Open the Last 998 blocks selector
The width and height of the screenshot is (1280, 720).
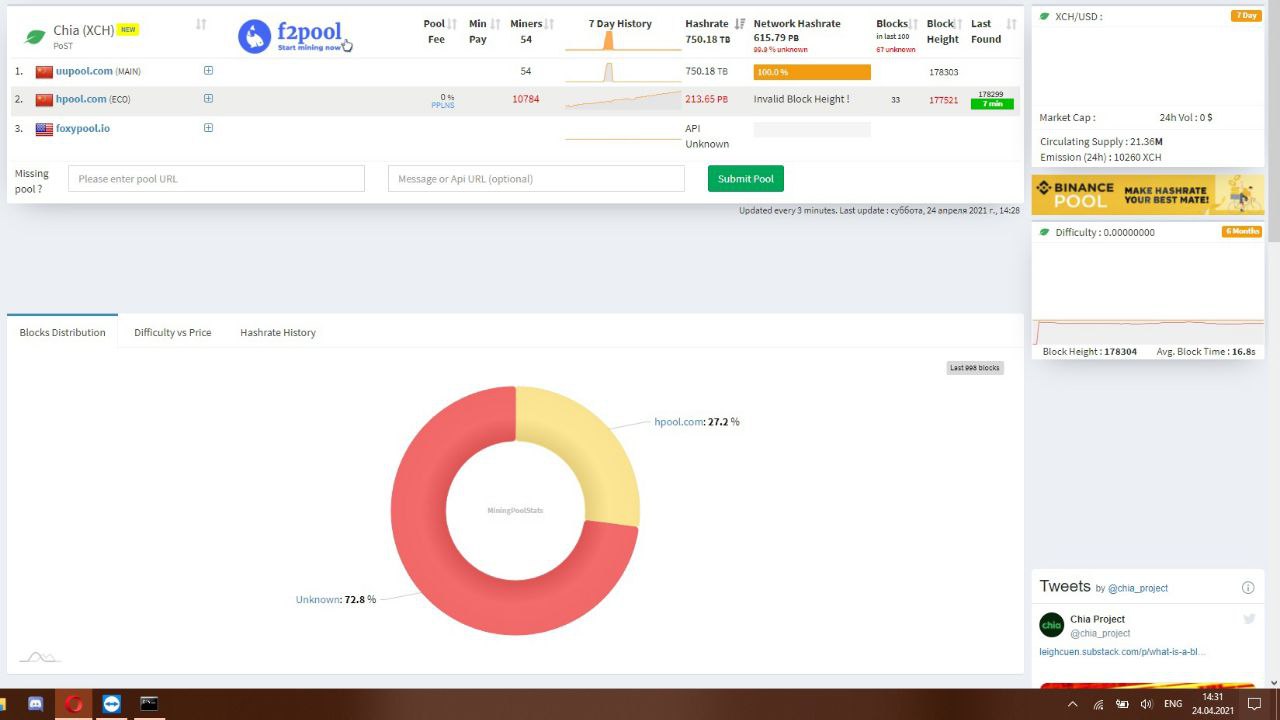pyautogui.click(x=975, y=368)
